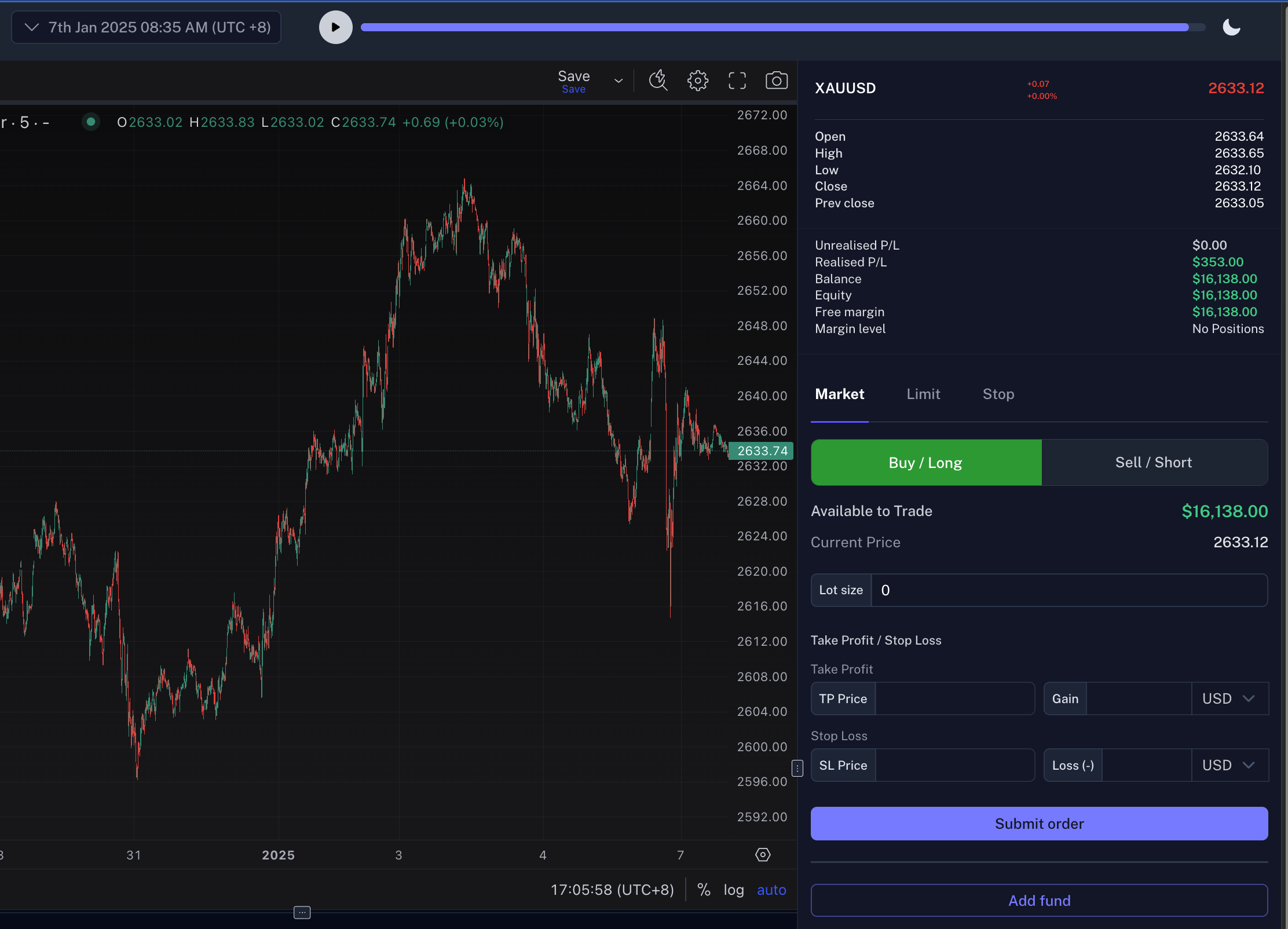Toggle auto scale on chart
Image resolution: width=1288 pixels, height=929 pixels.
point(771,890)
